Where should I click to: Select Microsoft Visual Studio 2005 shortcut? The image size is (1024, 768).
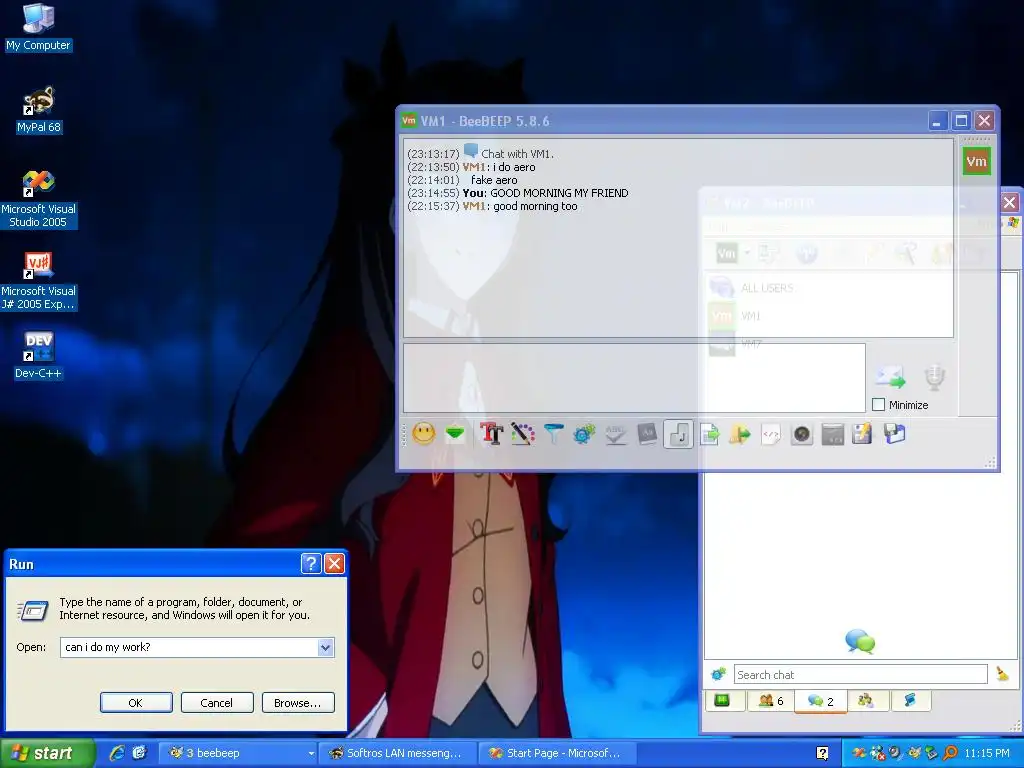pos(38,199)
